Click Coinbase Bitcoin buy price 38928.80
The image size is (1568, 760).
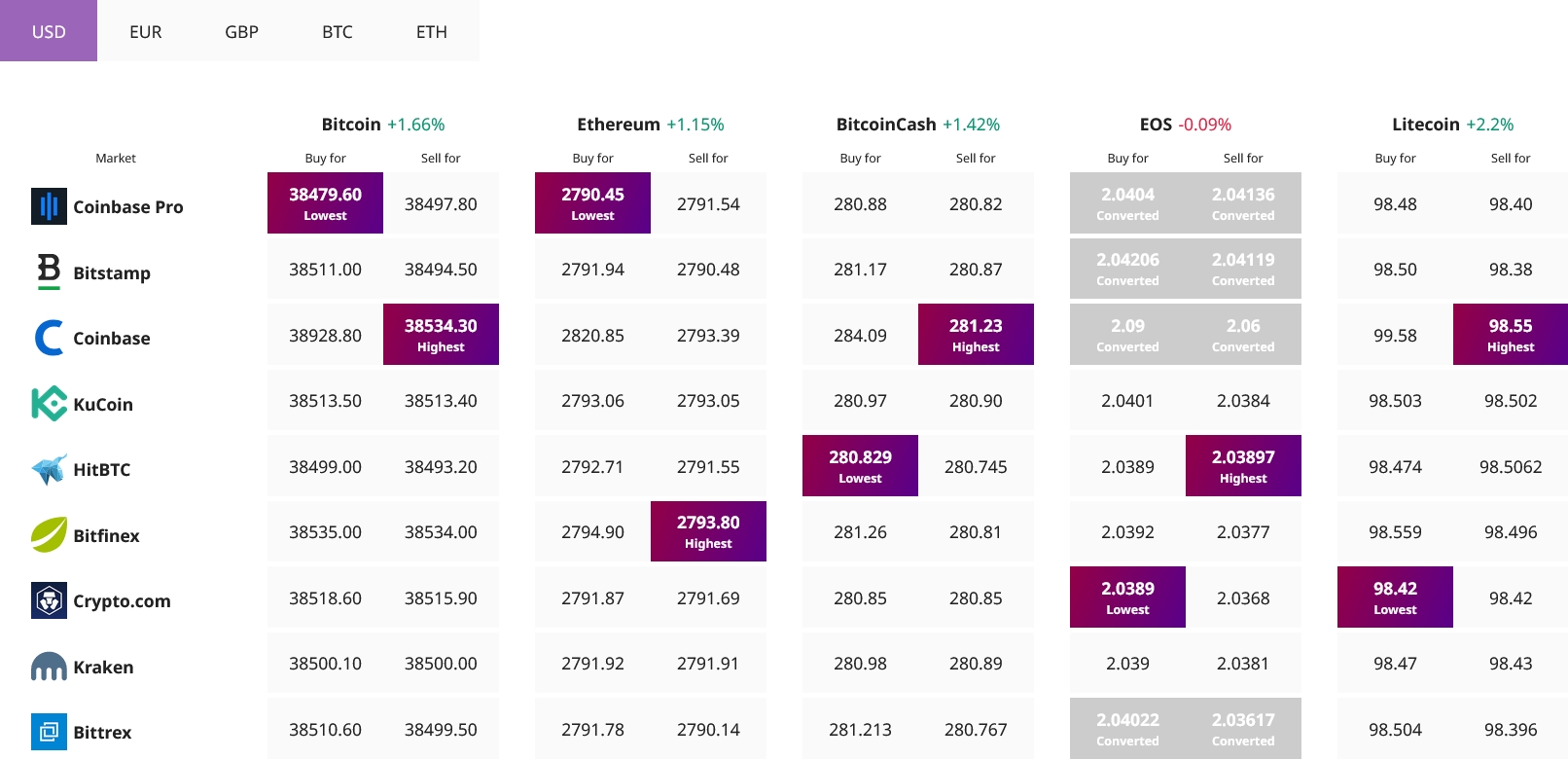tap(325, 336)
